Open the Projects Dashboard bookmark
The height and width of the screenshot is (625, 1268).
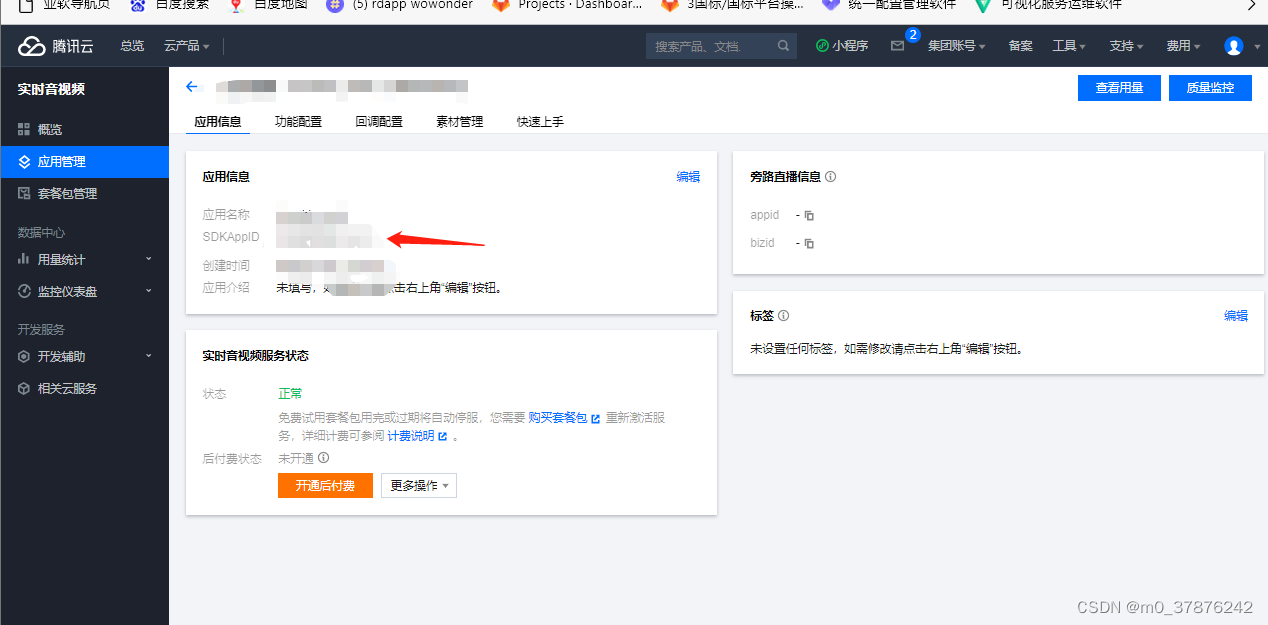pos(568,5)
